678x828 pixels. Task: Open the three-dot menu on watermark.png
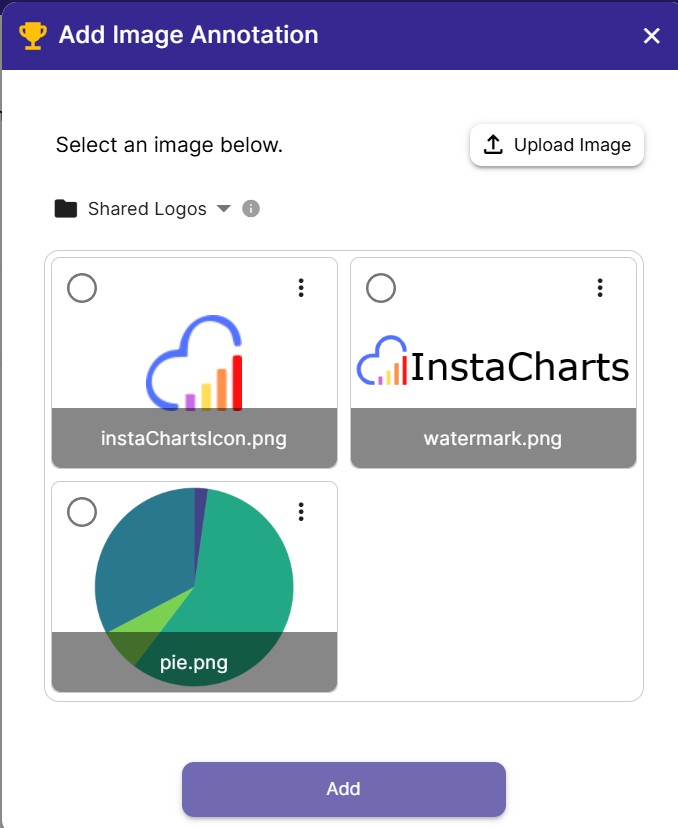coord(600,288)
